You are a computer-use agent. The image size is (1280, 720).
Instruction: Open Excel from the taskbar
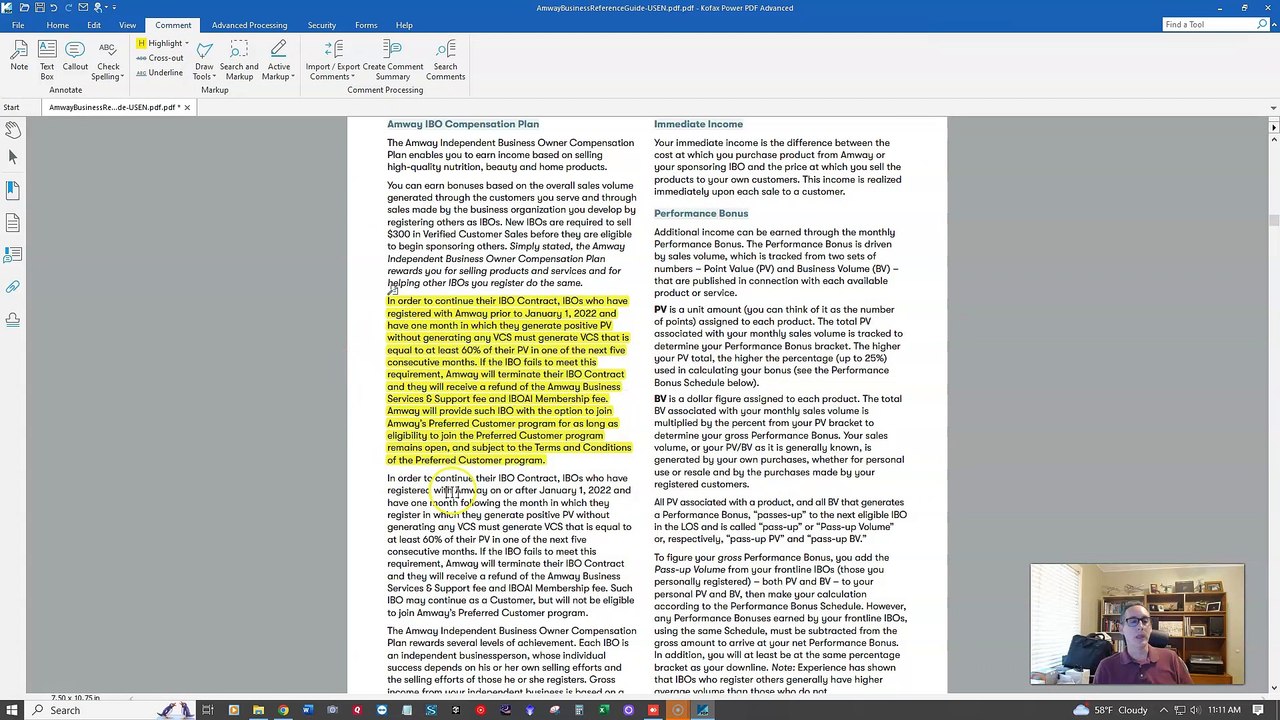pyautogui.click(x=604, y=710)
